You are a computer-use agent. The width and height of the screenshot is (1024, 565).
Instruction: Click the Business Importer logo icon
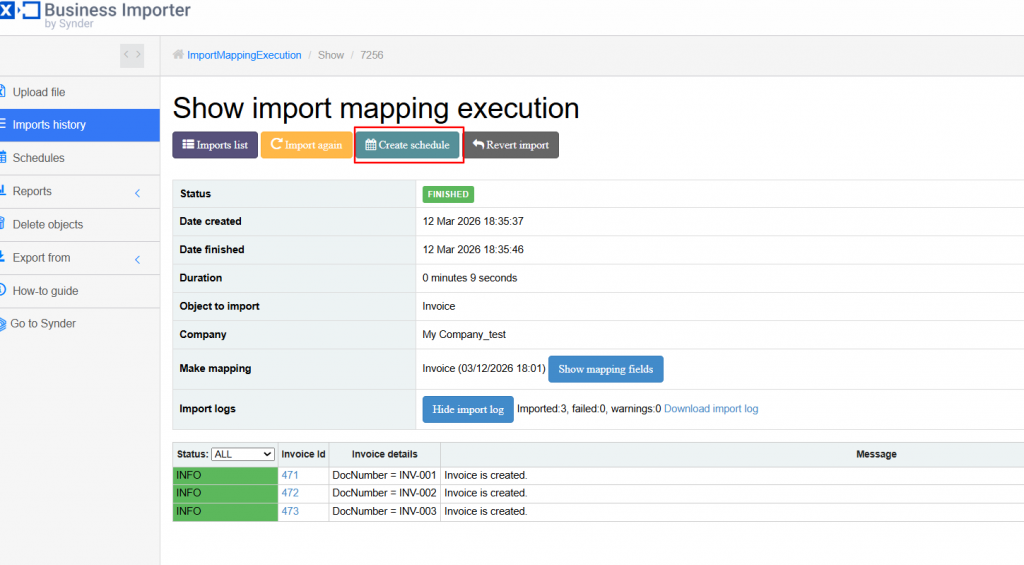click(20, 13)
